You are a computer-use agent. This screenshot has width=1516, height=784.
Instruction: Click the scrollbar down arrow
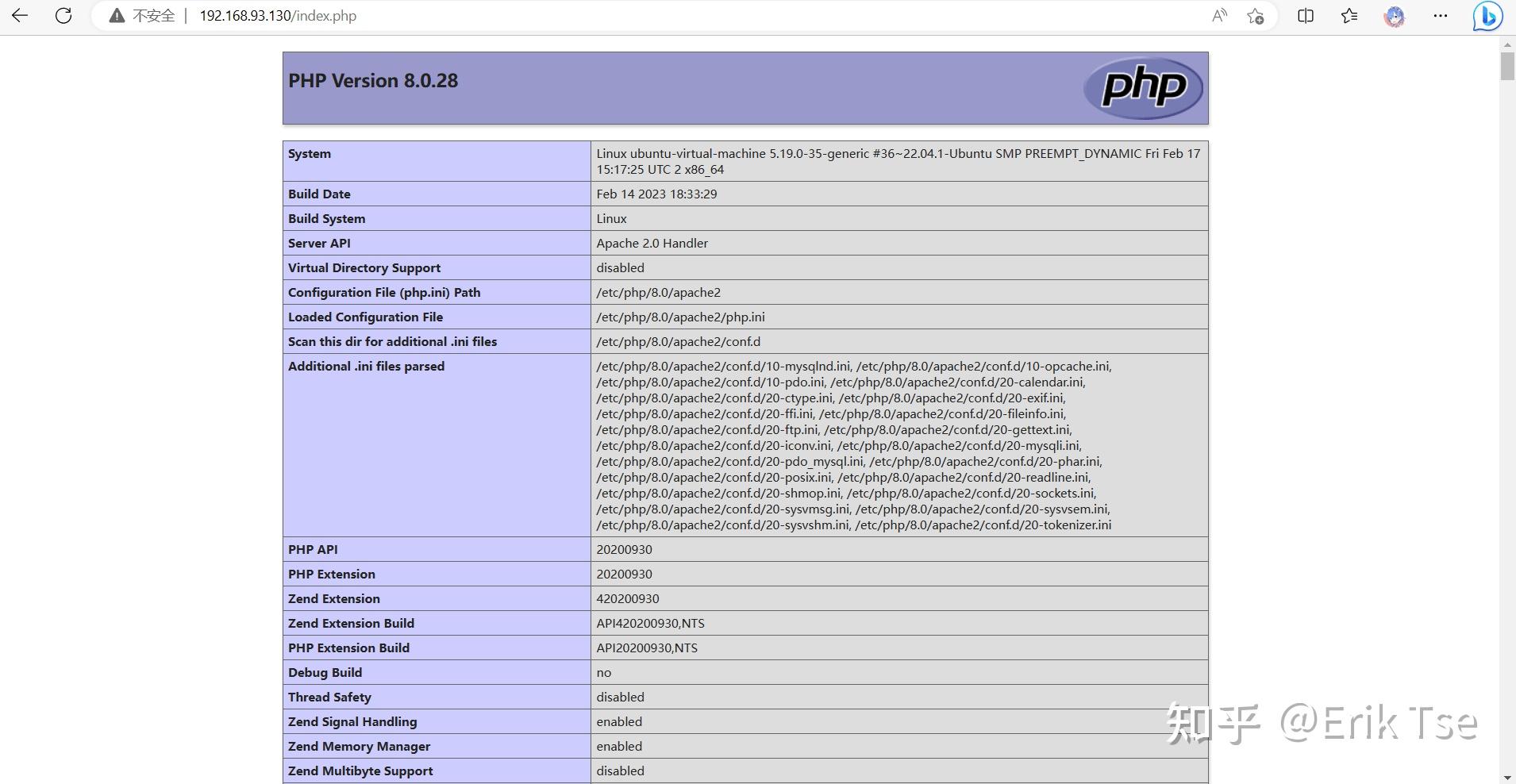tap(1506, 777)
